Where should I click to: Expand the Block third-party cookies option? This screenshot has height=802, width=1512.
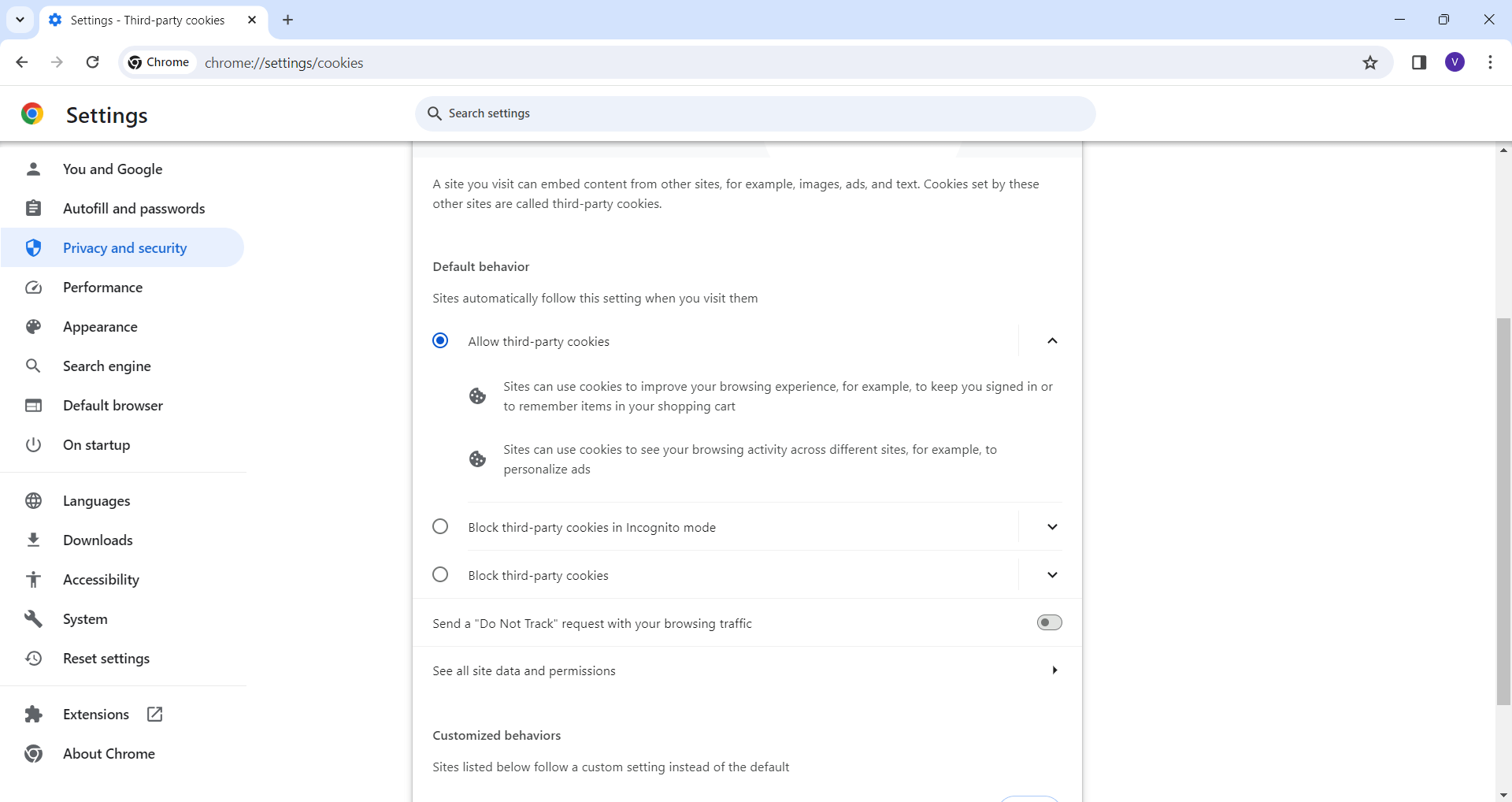(x=1052, y=574)
